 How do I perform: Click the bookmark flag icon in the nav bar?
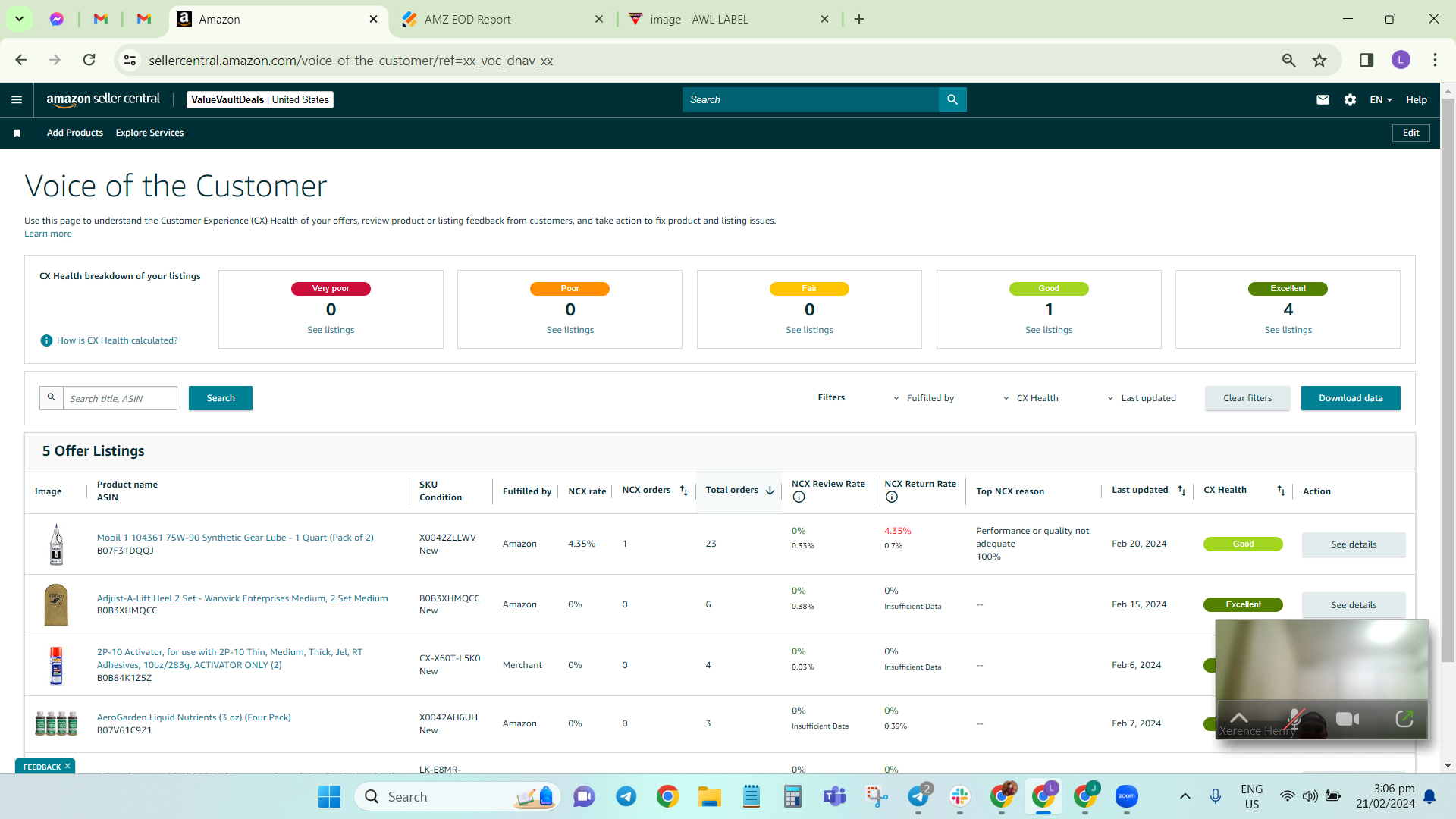17,133
